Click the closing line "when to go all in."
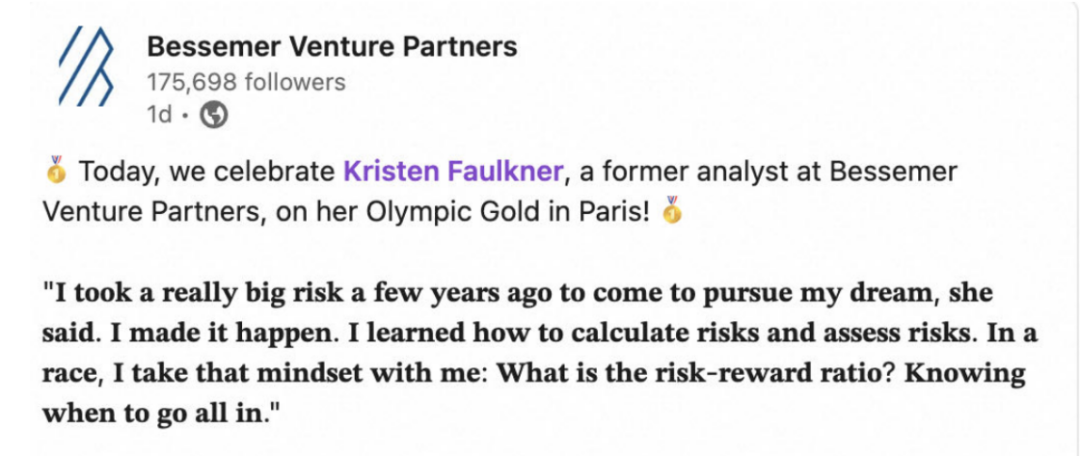Viewport: 1080px width, 456px height. point(161,415)
